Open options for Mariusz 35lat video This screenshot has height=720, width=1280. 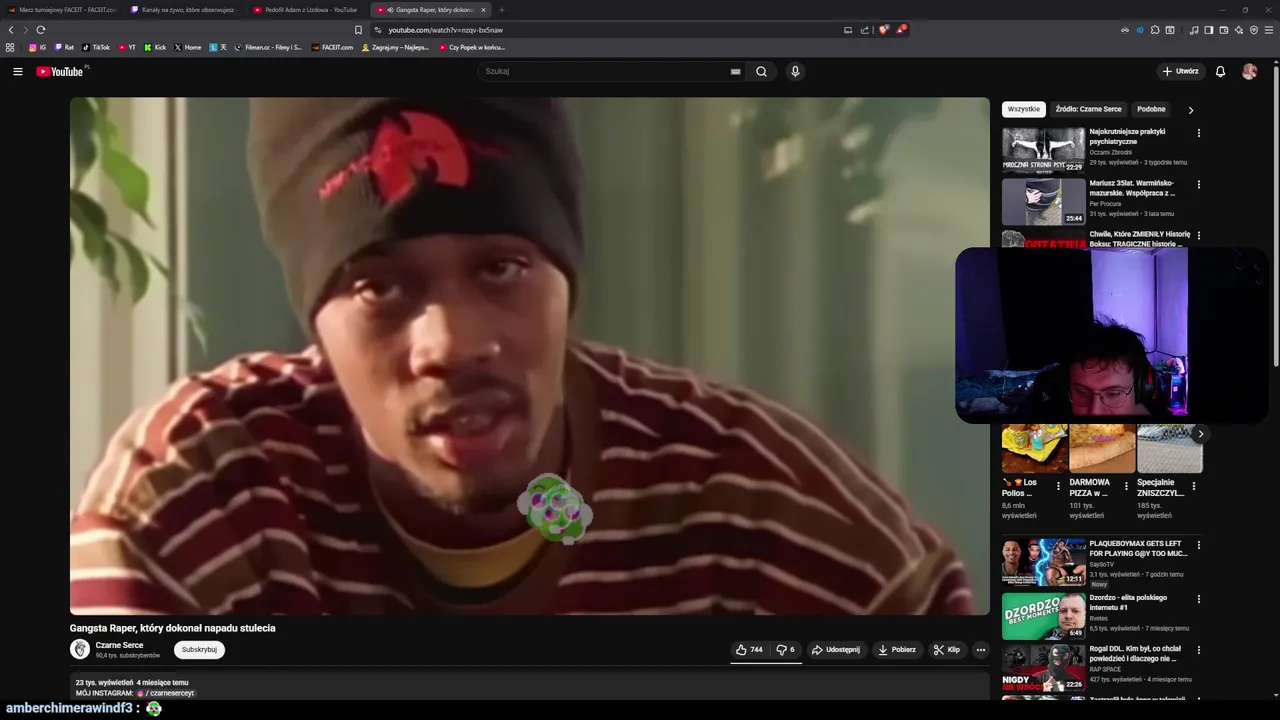coord(1198,184)
